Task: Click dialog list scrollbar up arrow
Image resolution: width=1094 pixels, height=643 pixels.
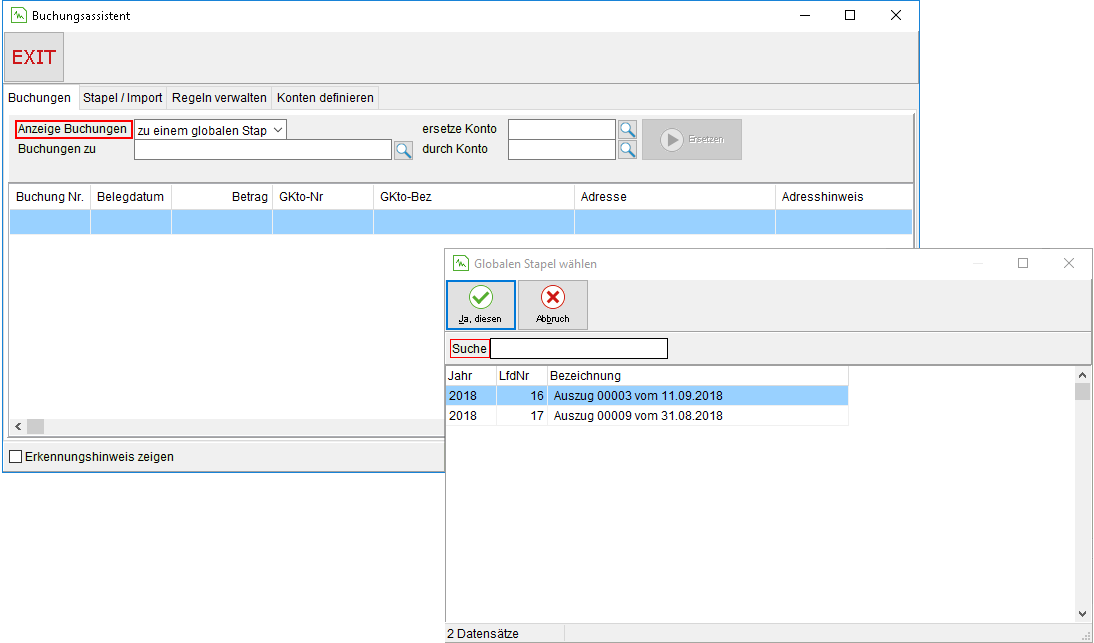Action: [1083, 375]
